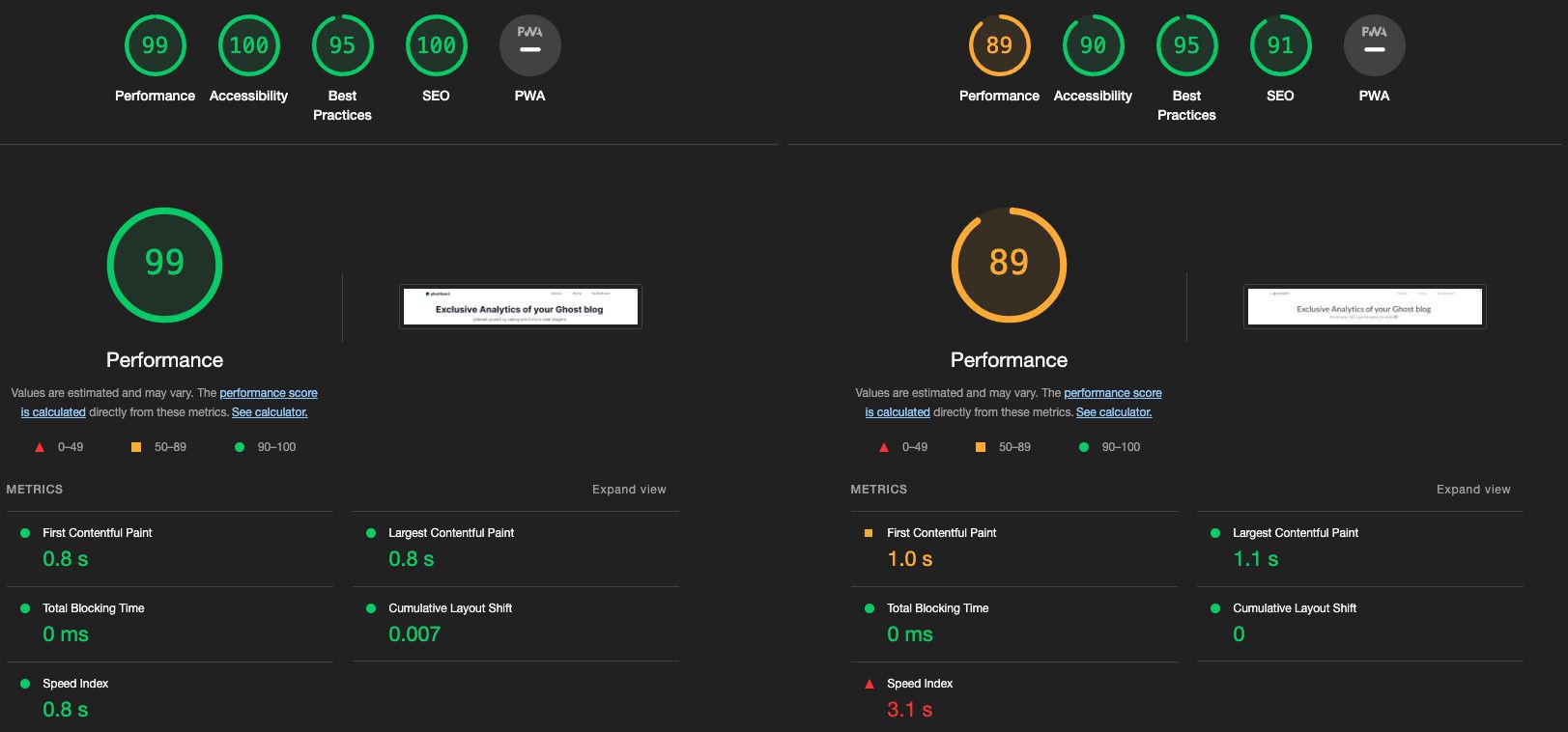Viewport: 1568px width, 732px height.
Task: Toggle Expand view in the right report metrics
Action: pos(1472,490)
